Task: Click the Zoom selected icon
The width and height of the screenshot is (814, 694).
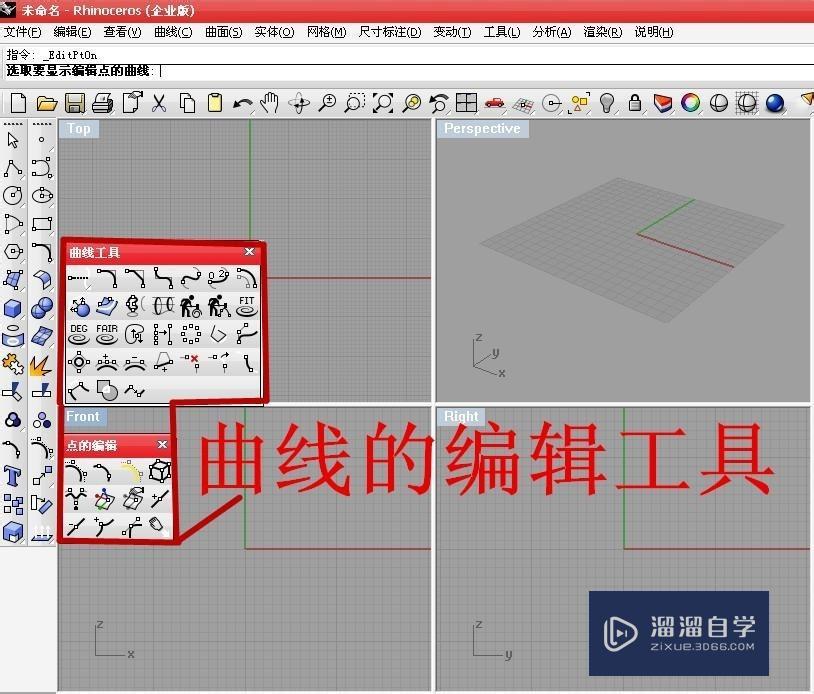Action: [x=412, y=102]
